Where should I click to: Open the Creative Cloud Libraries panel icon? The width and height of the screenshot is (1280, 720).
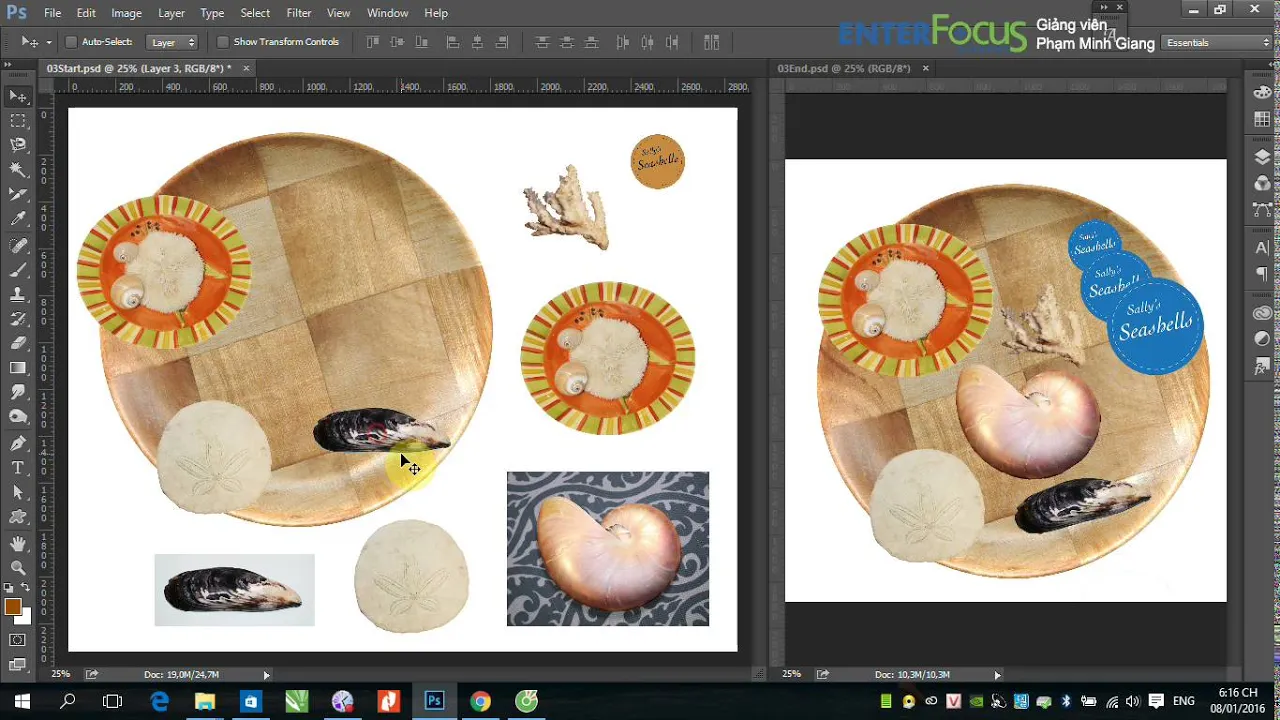click(1262, 313)
